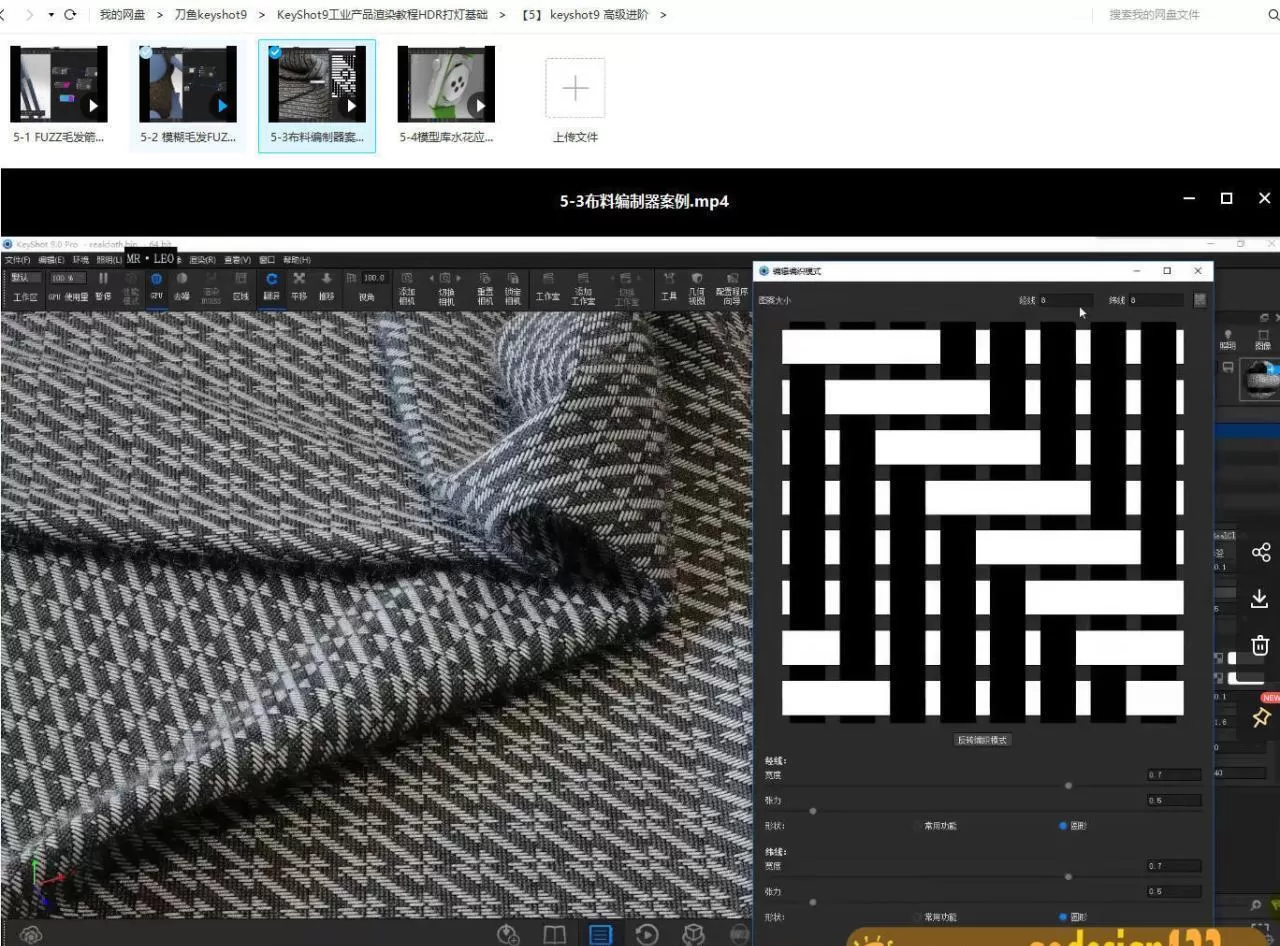The height and width of the screenshot is (946, 1280).
Task: Expand the breadcrumb arrow after keyshot9 高级进阶
Action: click(x=663, y=15)
